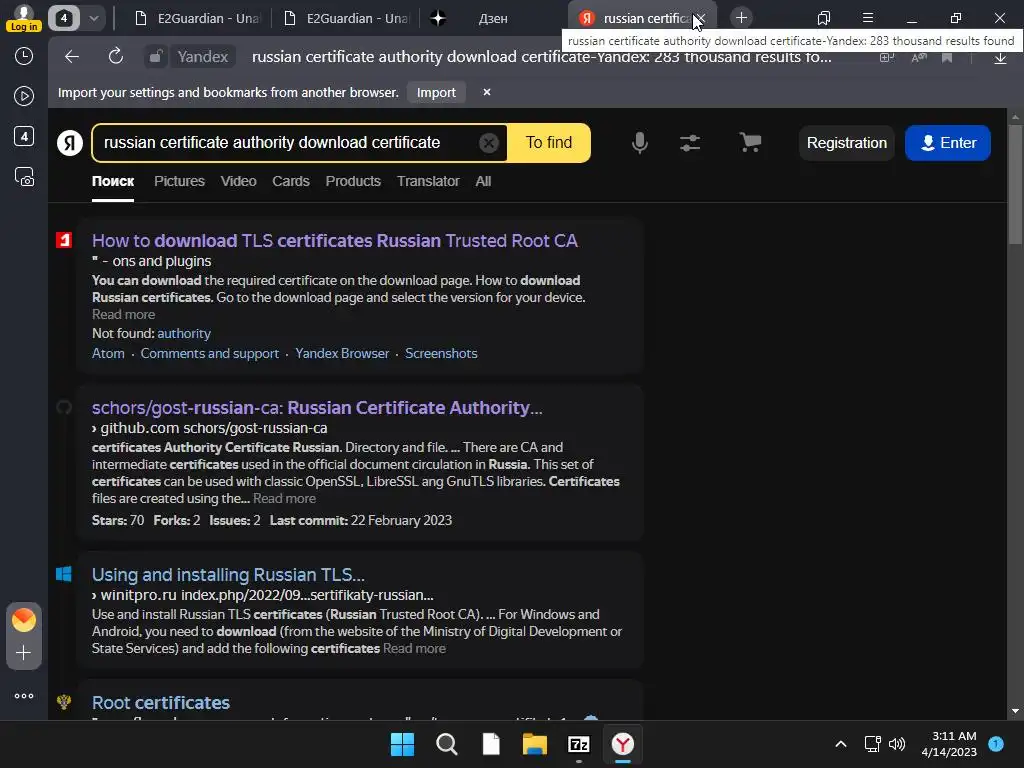Open taskbar clock showing 3:11 AM

949,744
